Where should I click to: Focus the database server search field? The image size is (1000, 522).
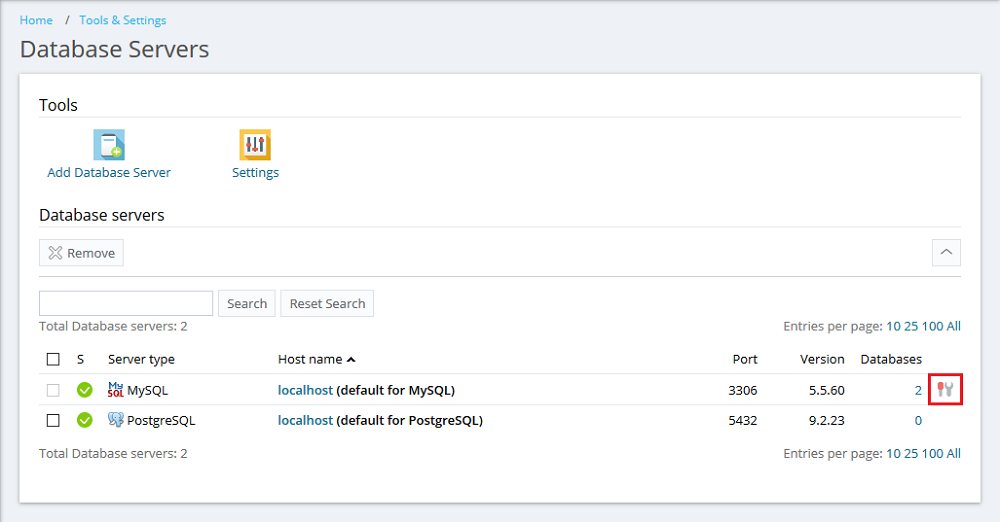pyautogui.click(x=126, y=304)
